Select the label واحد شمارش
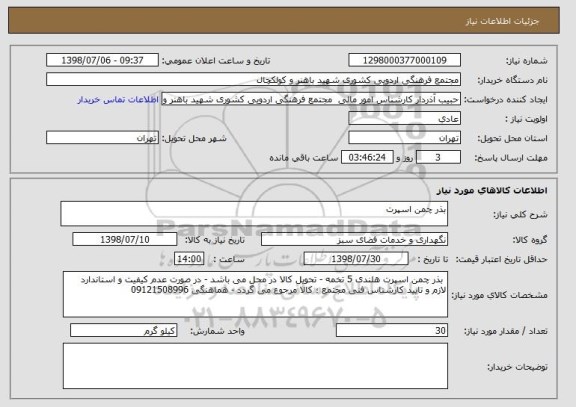Viewport: 576px width, 407px height. [217, 331]
